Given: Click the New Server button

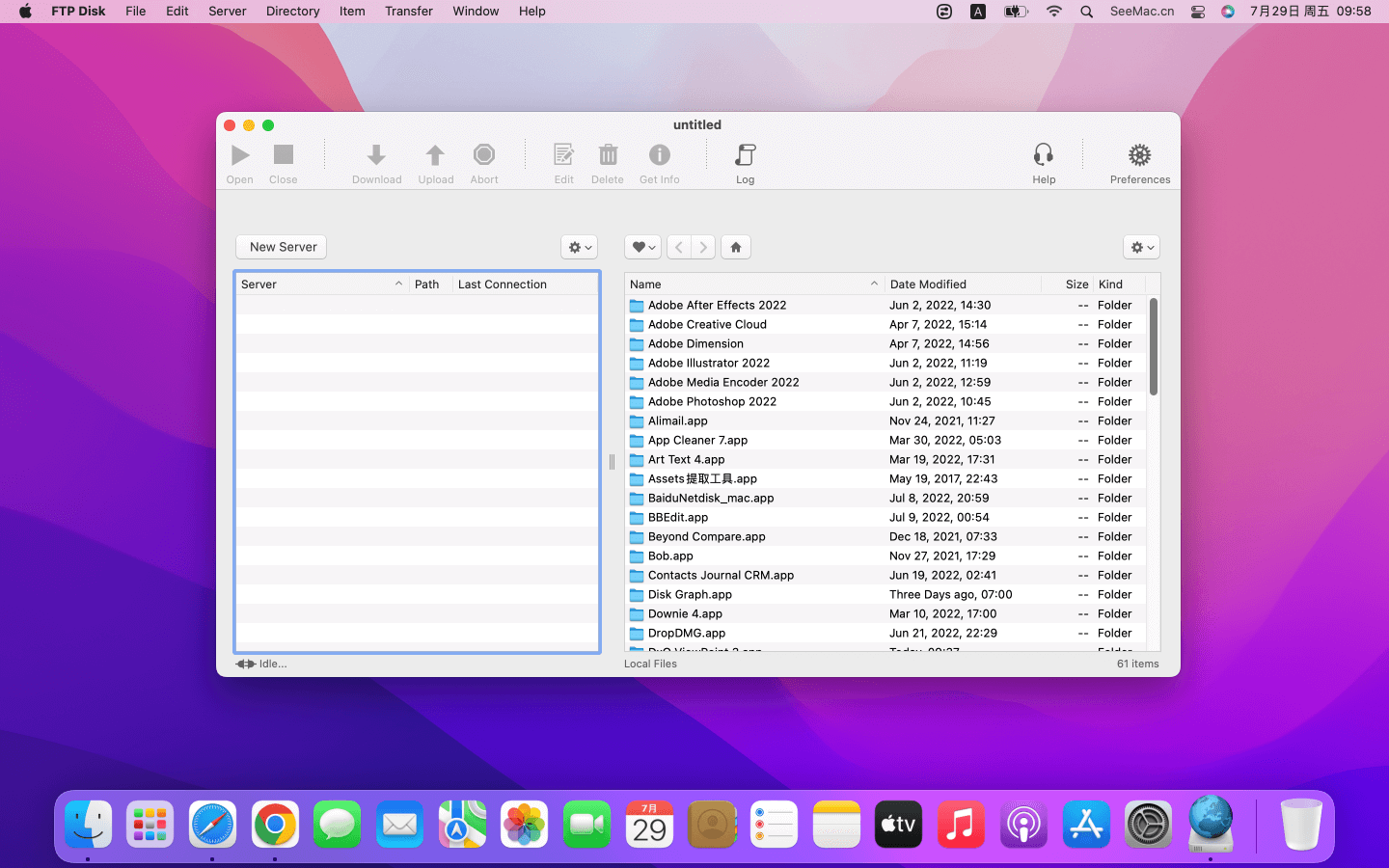Looking at the screenshot, I should [x=283, y=248].
